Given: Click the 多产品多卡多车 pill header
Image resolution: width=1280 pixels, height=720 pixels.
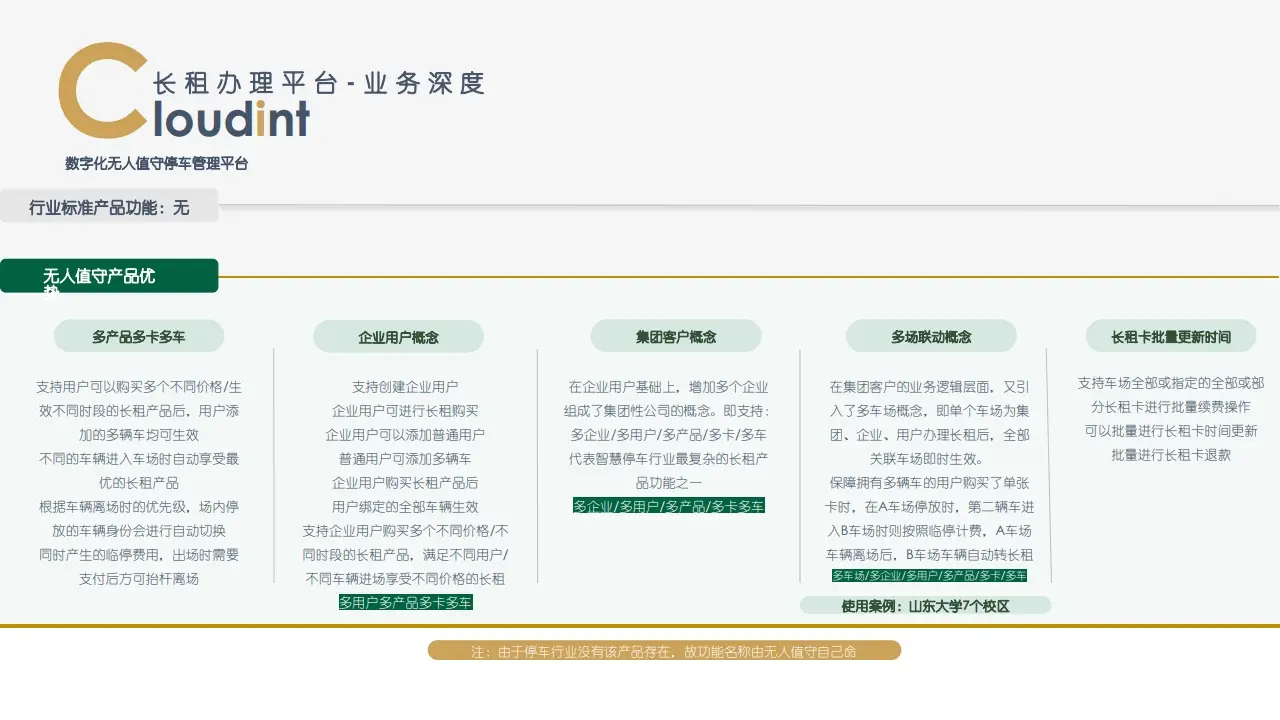Looking at the screenshot, I should pos(139,337).
